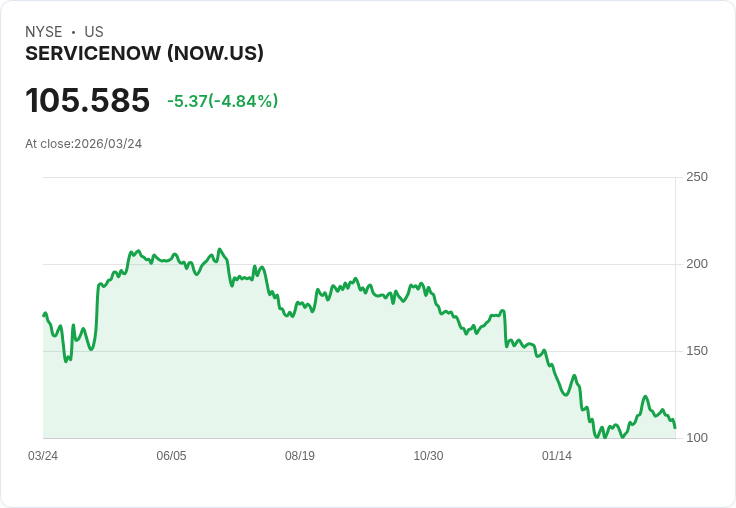Viewport: 736px width, 508px height.
Task: Click the chart line's final rightmost endpoint
Action: [675, 428]
